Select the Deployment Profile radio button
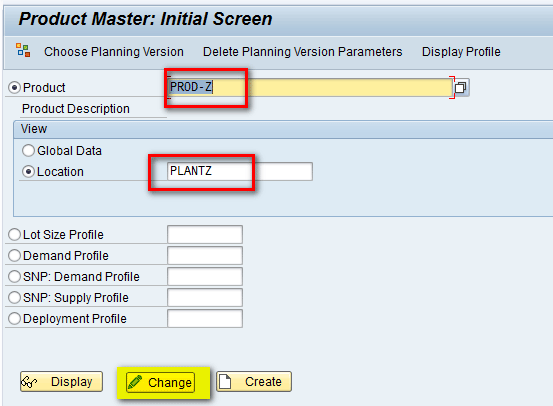Viewport: 553px width, 406px height. coord(14,319)
